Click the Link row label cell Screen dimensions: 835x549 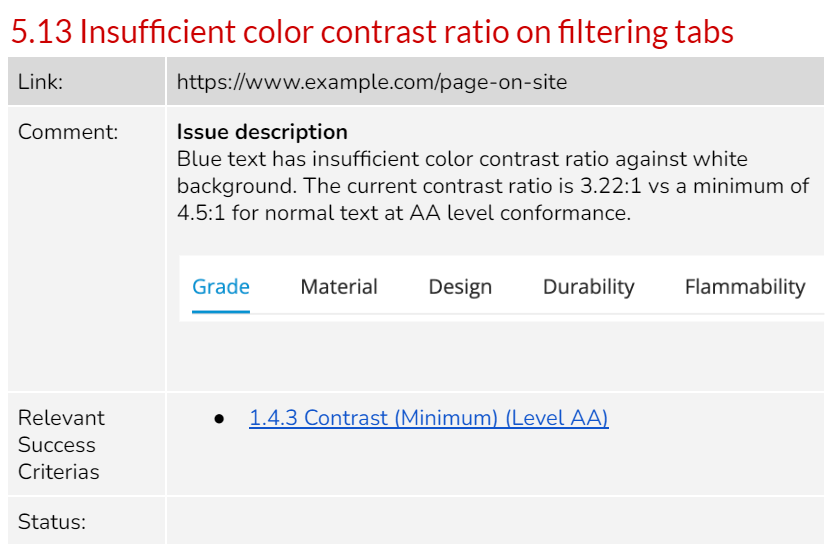pyautogui.click(x=86, y=81)
